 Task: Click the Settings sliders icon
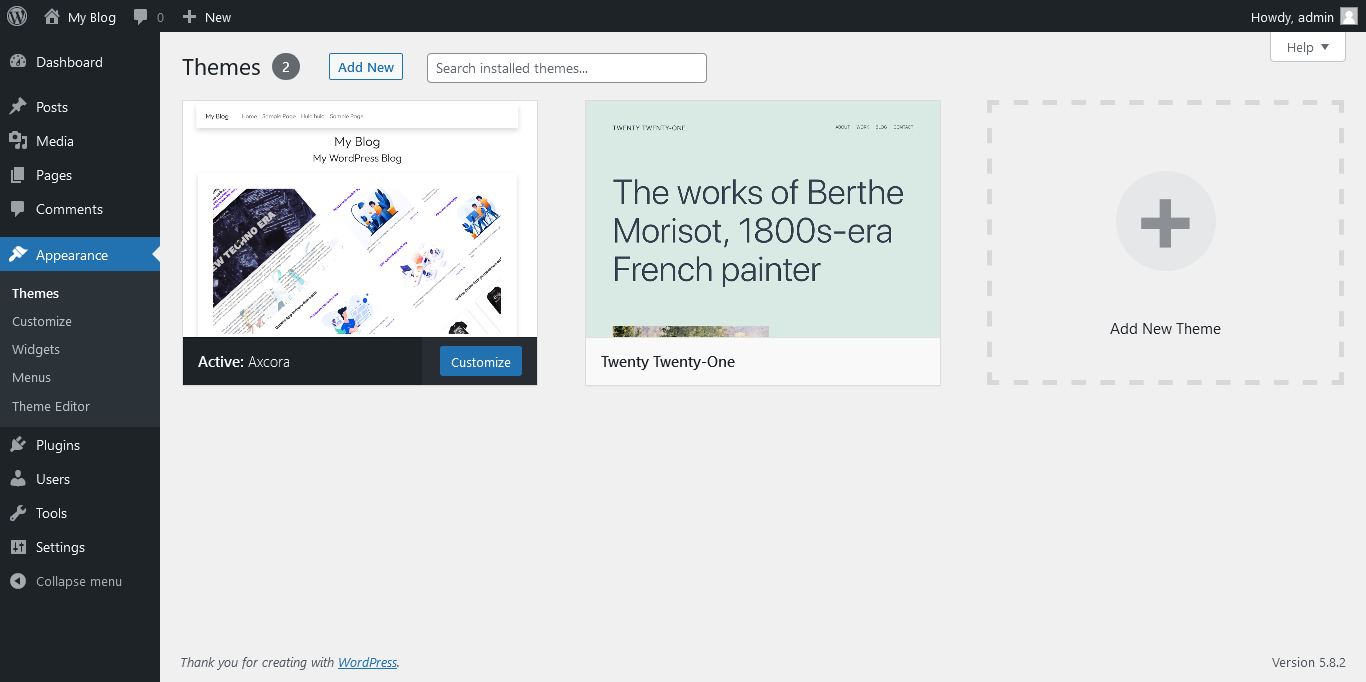pyautogui.click(x=18, y=547)
